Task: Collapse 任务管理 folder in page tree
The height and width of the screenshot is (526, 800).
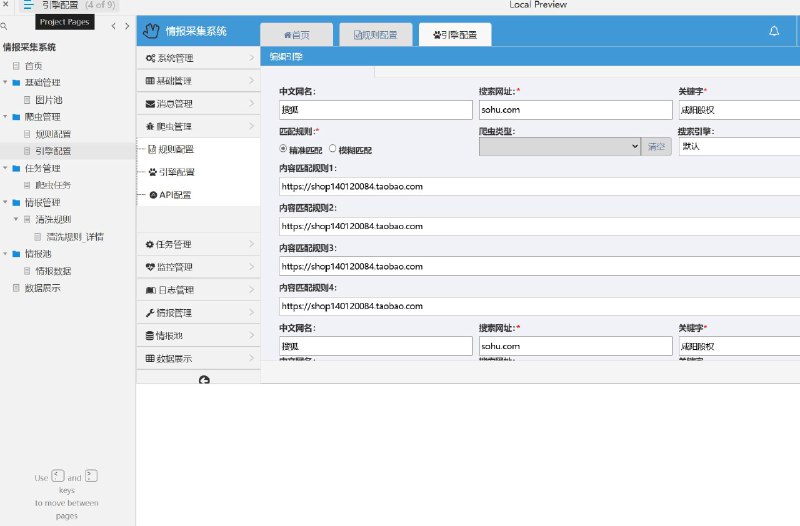Action: point(5,168)
